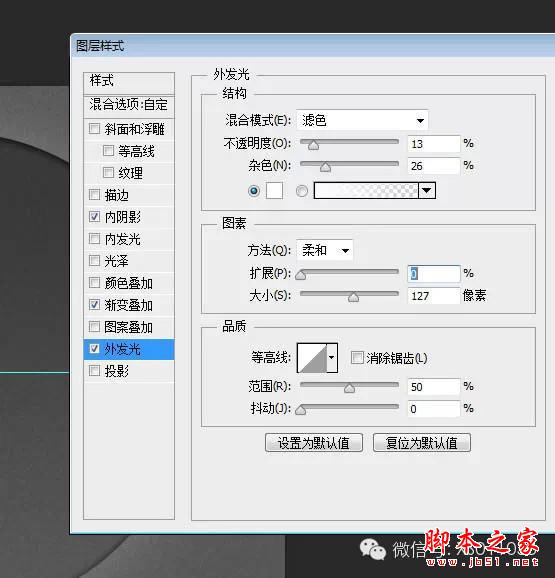Click the 图层样式 dialog title bar

313,46
